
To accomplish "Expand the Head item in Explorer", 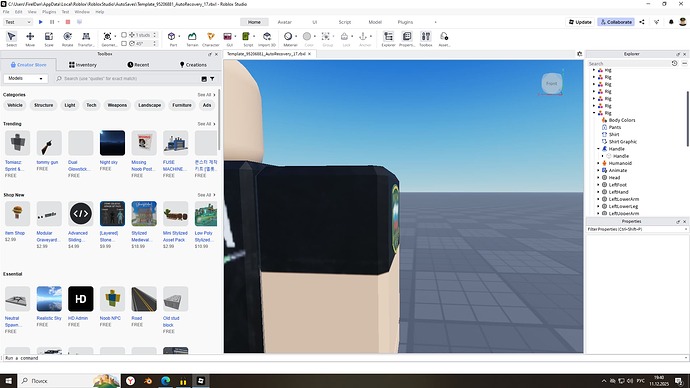I will 598,177.
